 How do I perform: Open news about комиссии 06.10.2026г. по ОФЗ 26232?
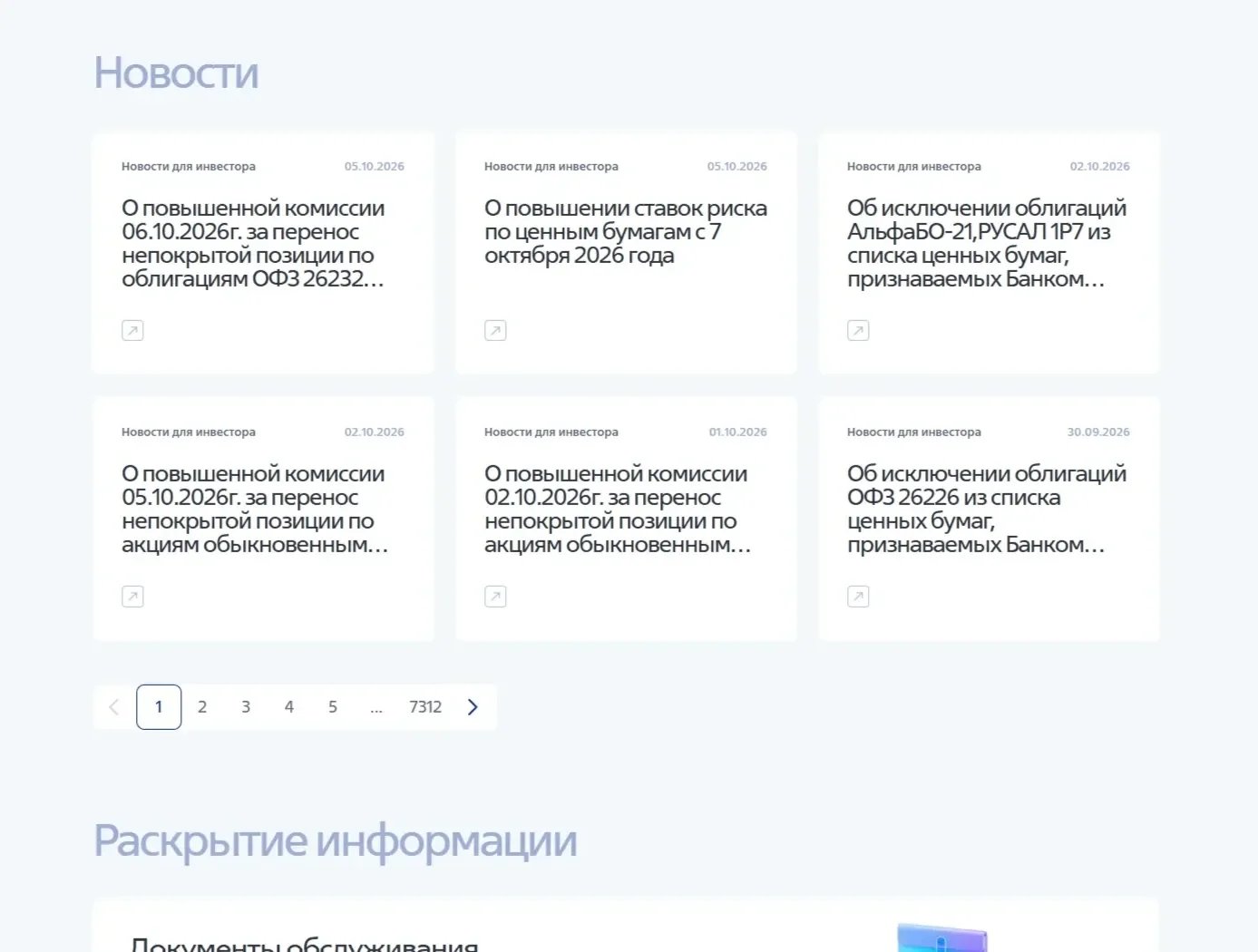click(253, 244)
